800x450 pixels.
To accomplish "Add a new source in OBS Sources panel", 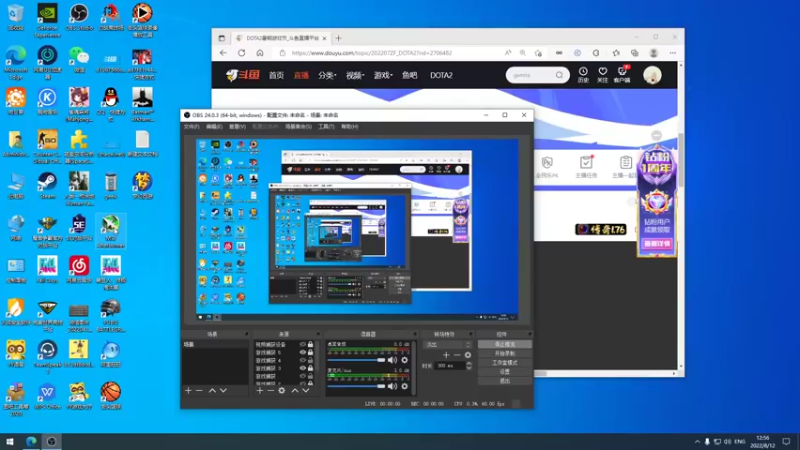I will coord(260,391).
